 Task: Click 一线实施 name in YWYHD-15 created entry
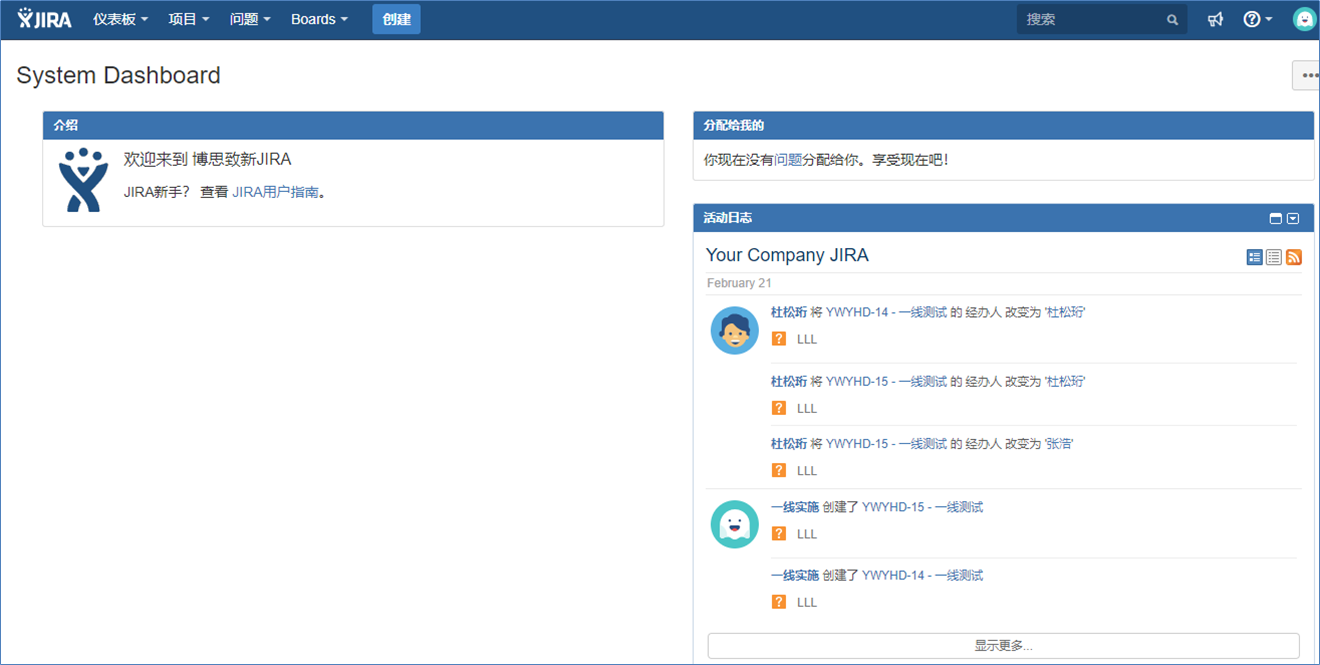click(795, 507)
